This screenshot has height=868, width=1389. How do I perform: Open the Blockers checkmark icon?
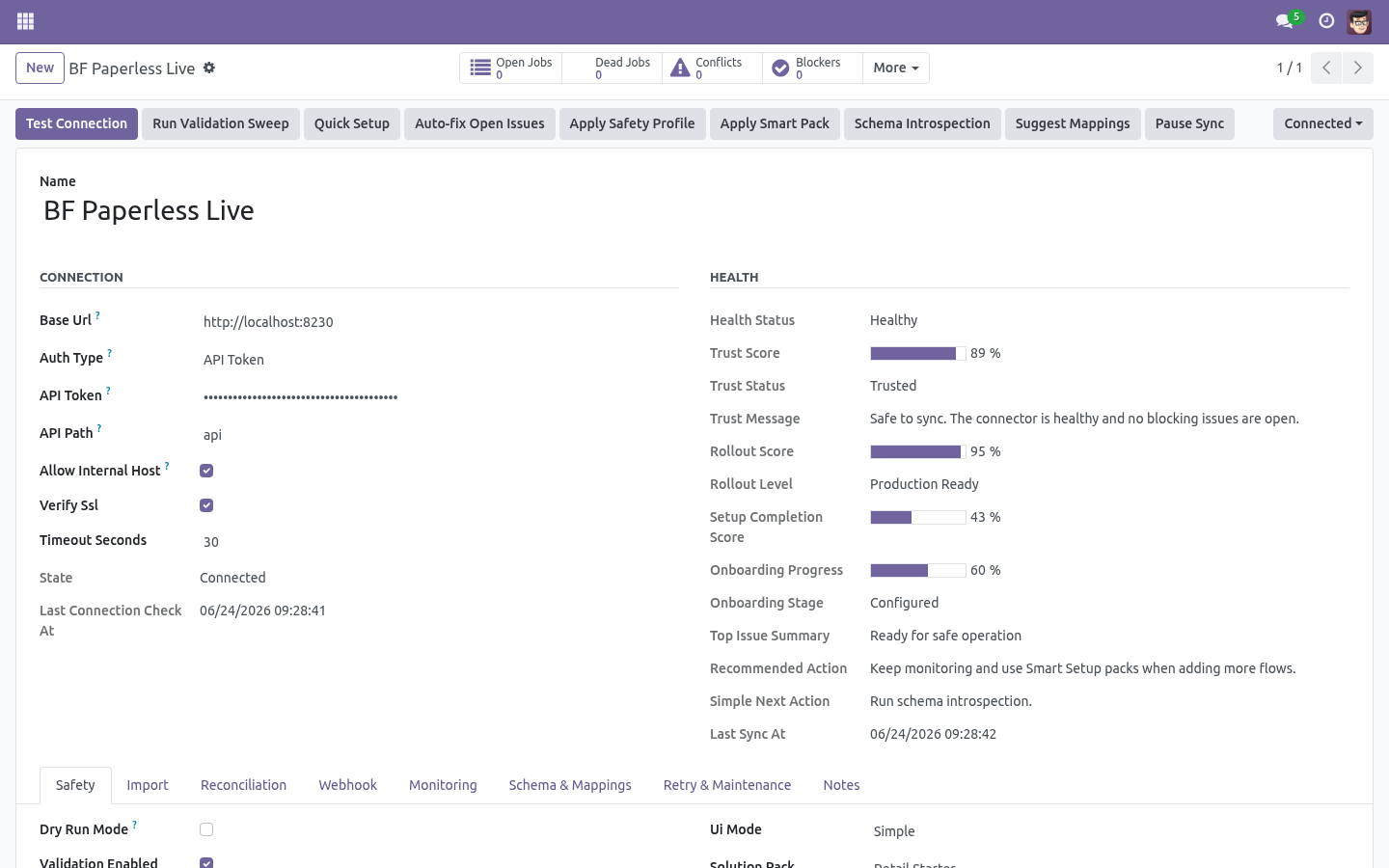point(780,68)
